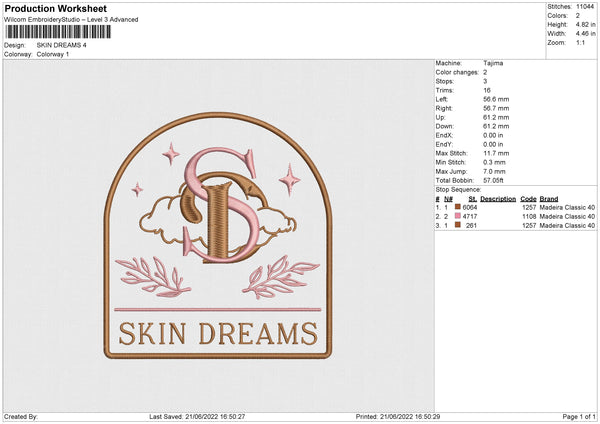Click the Trims value '16'

point(487,90)
